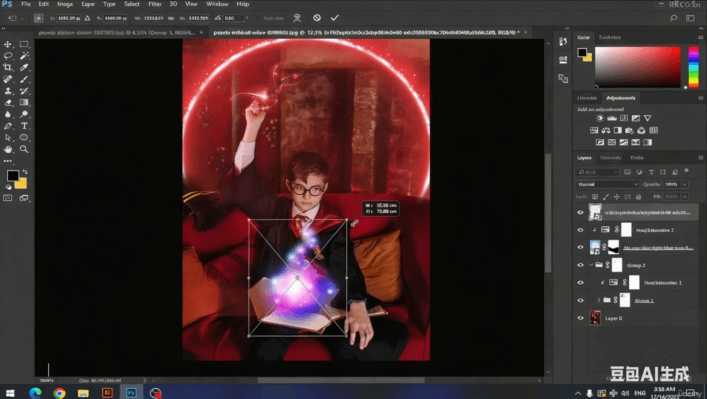Select the Spot Healing Brush tool

pos(8,79)
